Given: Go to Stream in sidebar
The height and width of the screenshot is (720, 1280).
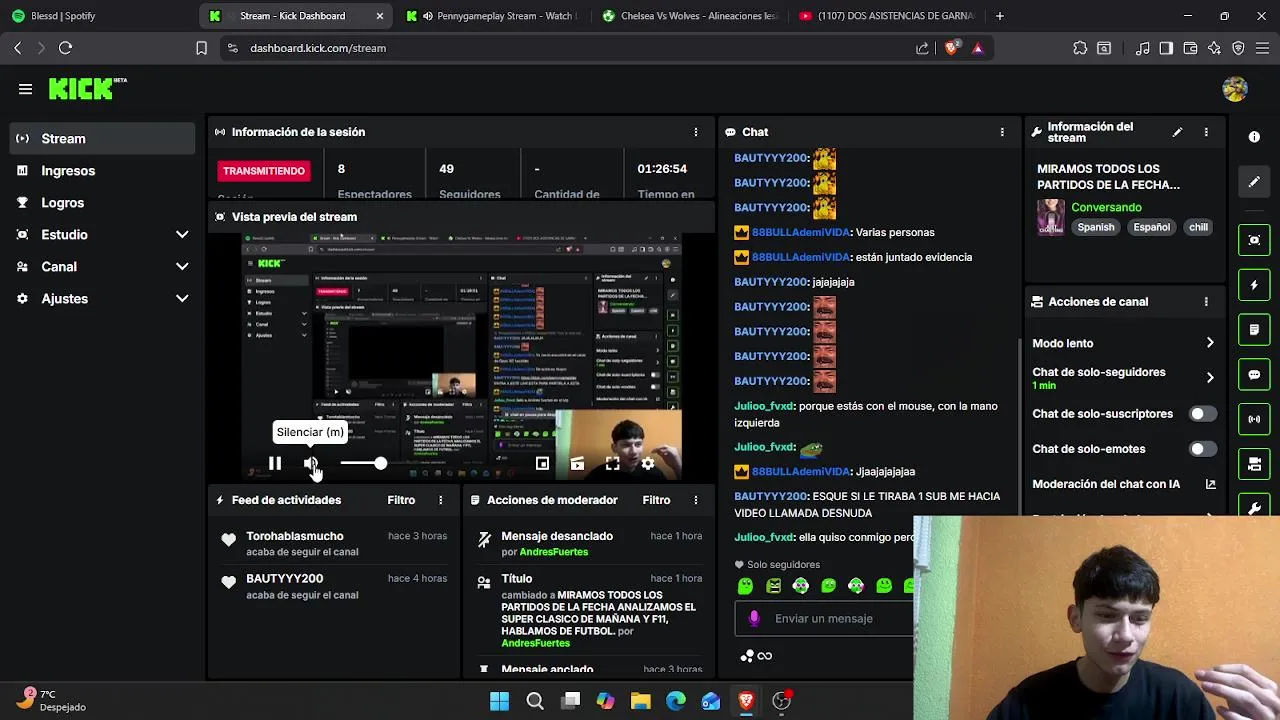Looking at the screenshot, I should coord(102,139).
